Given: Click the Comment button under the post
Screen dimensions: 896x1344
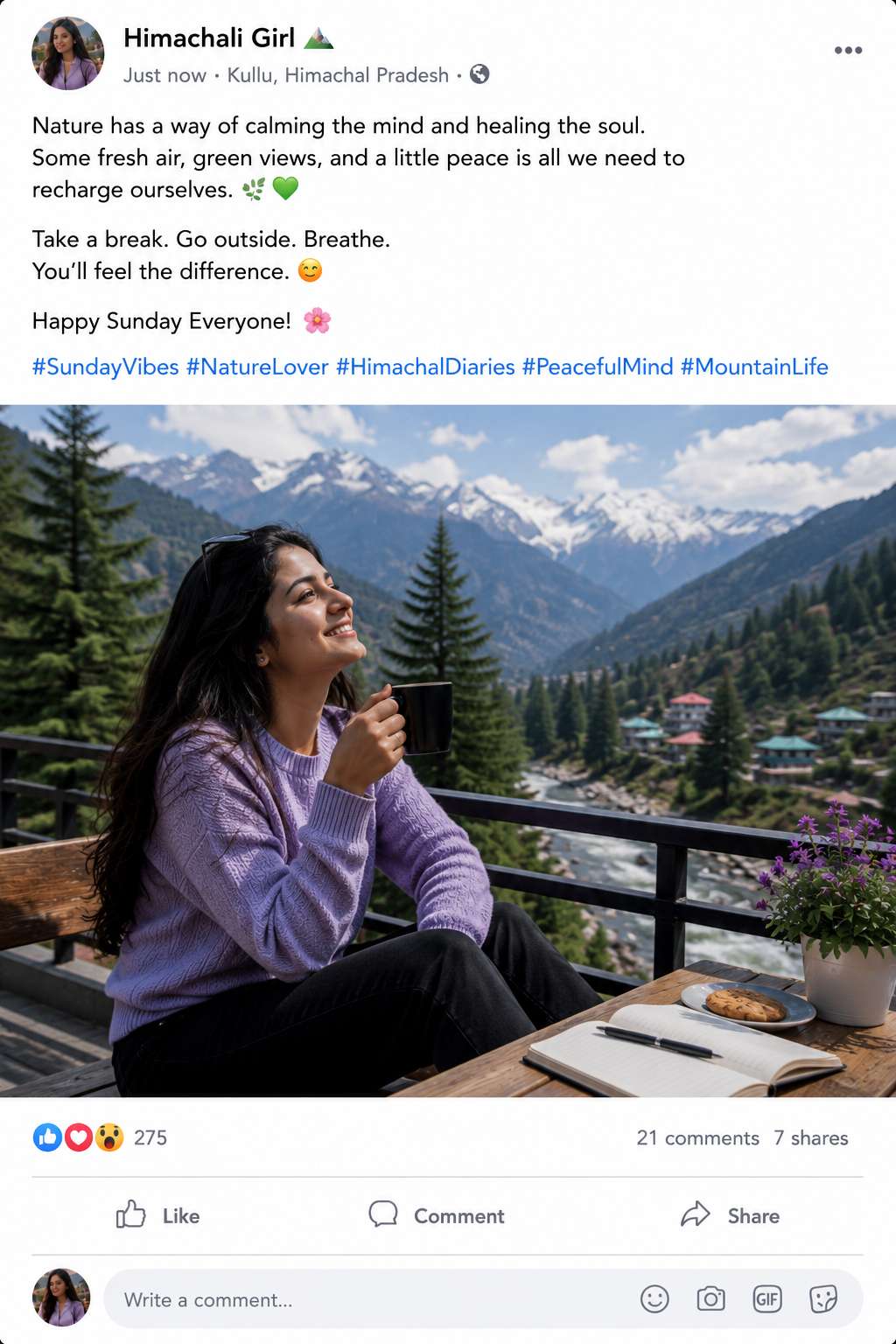Looking at the screenshot, I should click(x=436, y=1215).
